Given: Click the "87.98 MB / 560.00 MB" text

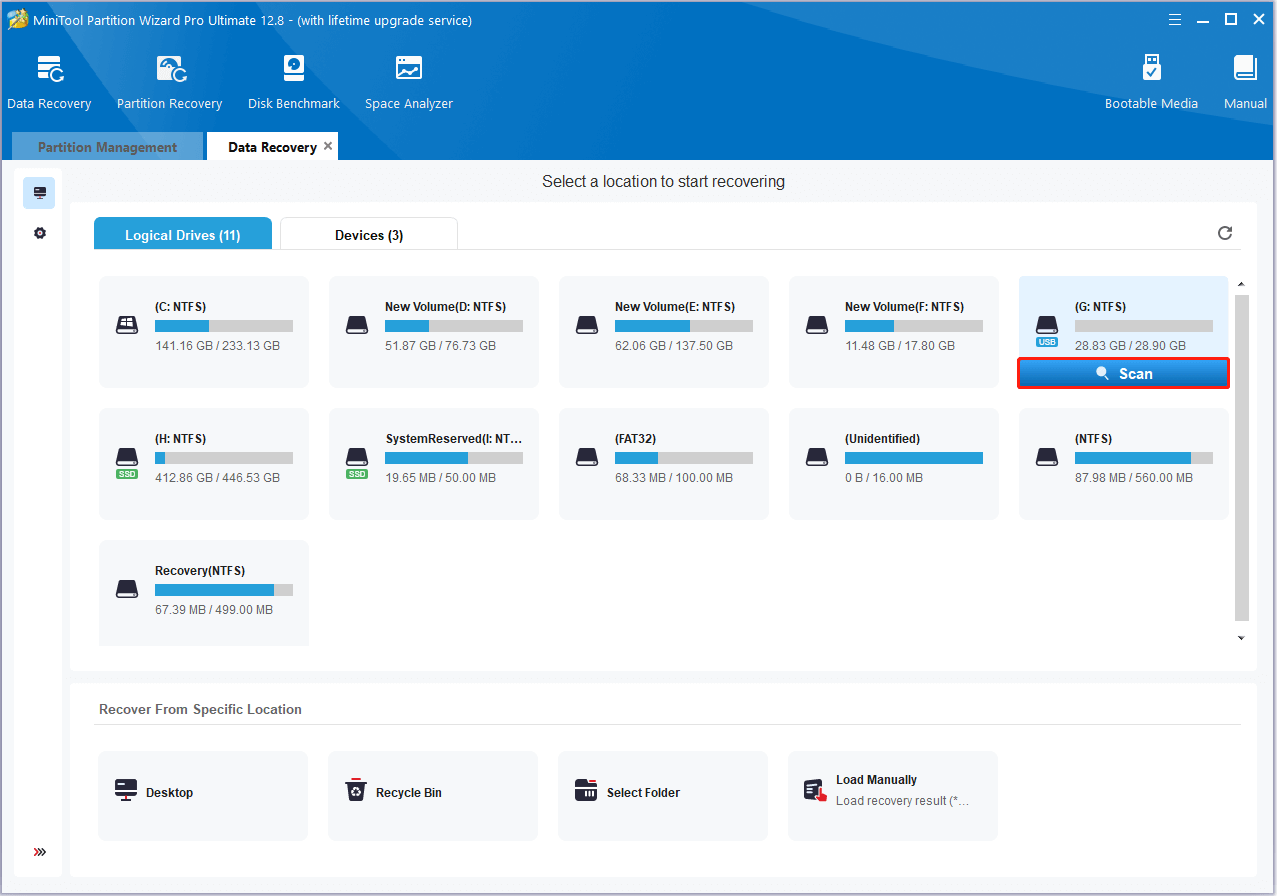Looking at the screenshot, I should (x=1134, y=478).
